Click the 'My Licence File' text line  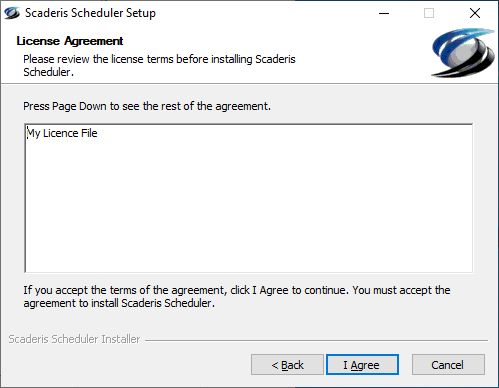coord(62,133)
